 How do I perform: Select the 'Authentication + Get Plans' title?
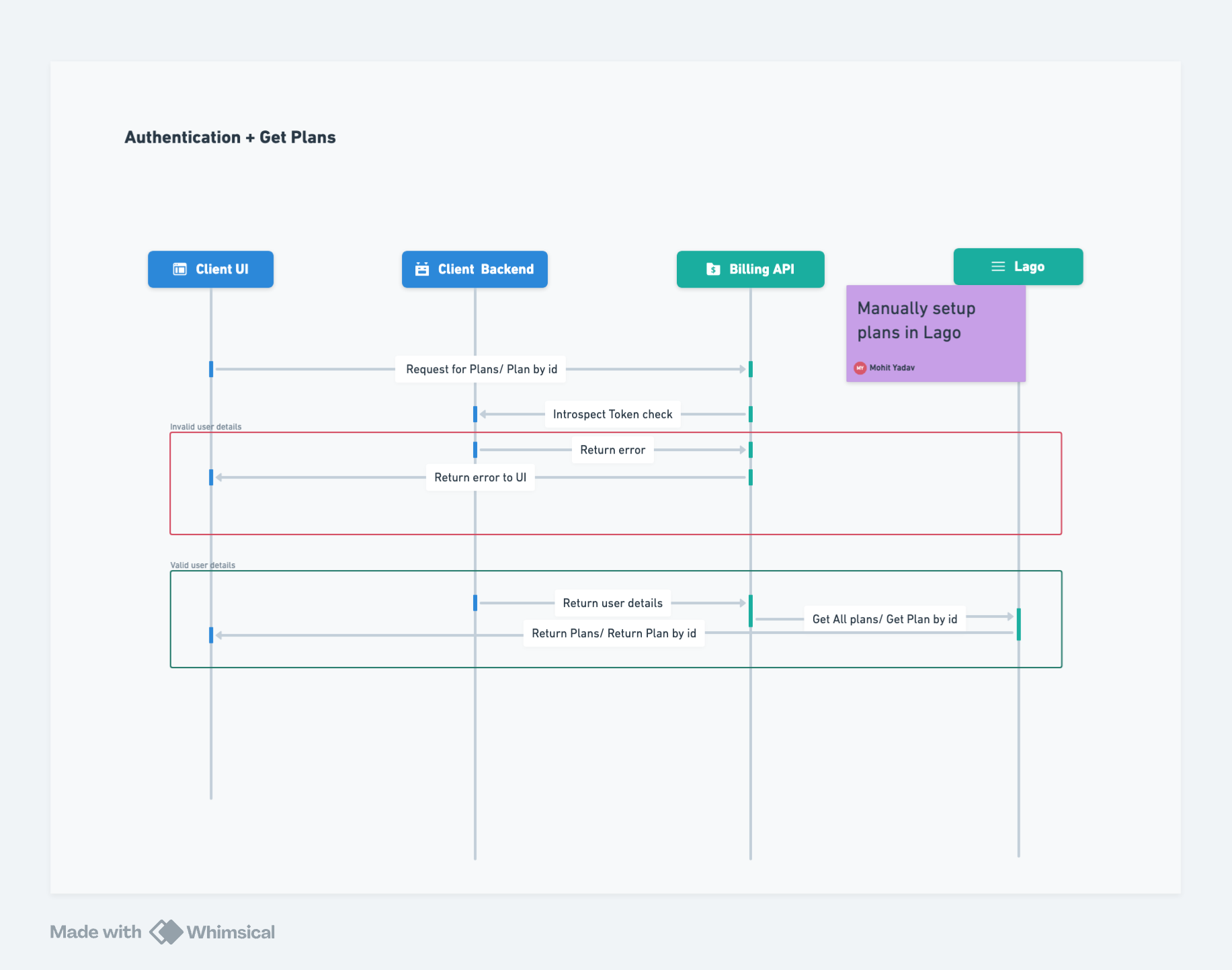coord(231,136)
